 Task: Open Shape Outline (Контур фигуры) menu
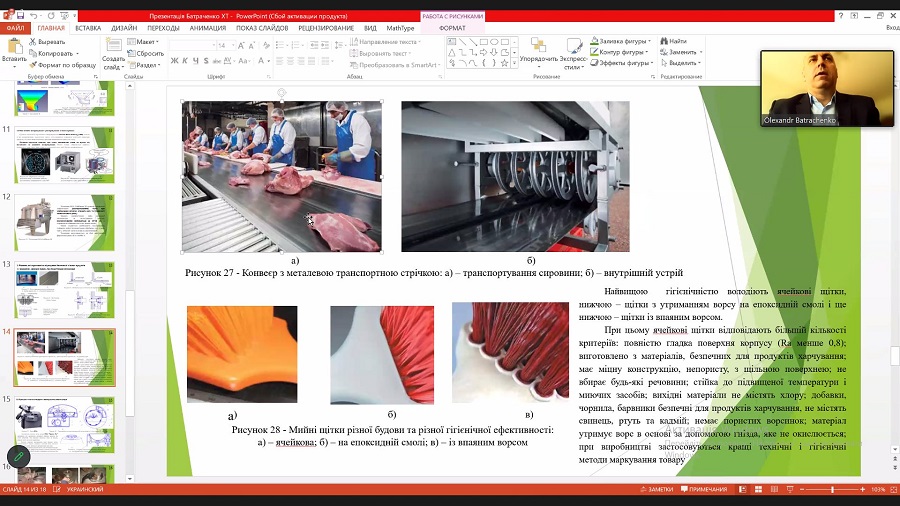620,52
